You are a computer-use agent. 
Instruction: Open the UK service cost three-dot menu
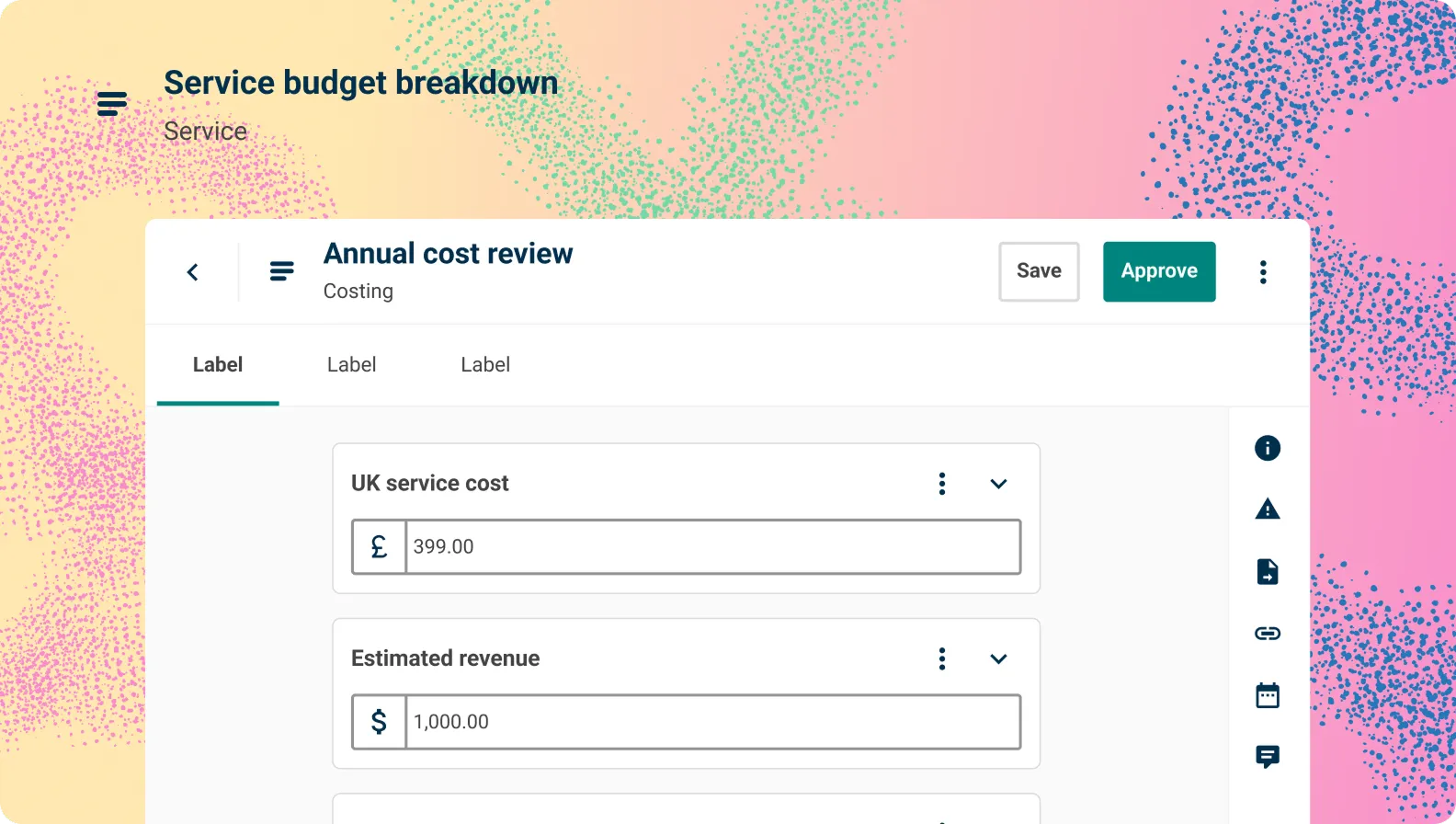click(x=942, y=484)
